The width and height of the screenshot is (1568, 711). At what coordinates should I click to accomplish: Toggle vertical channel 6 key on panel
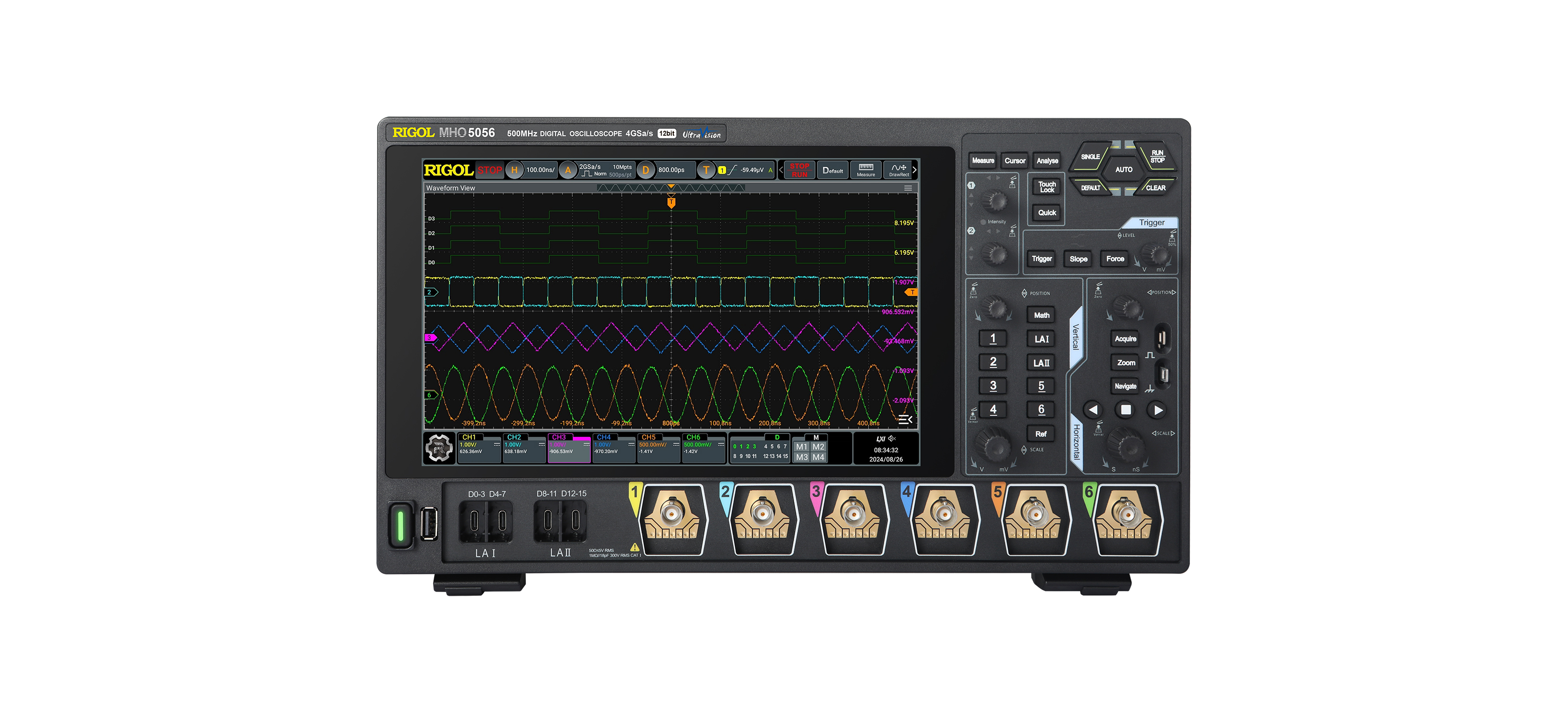1041,409
